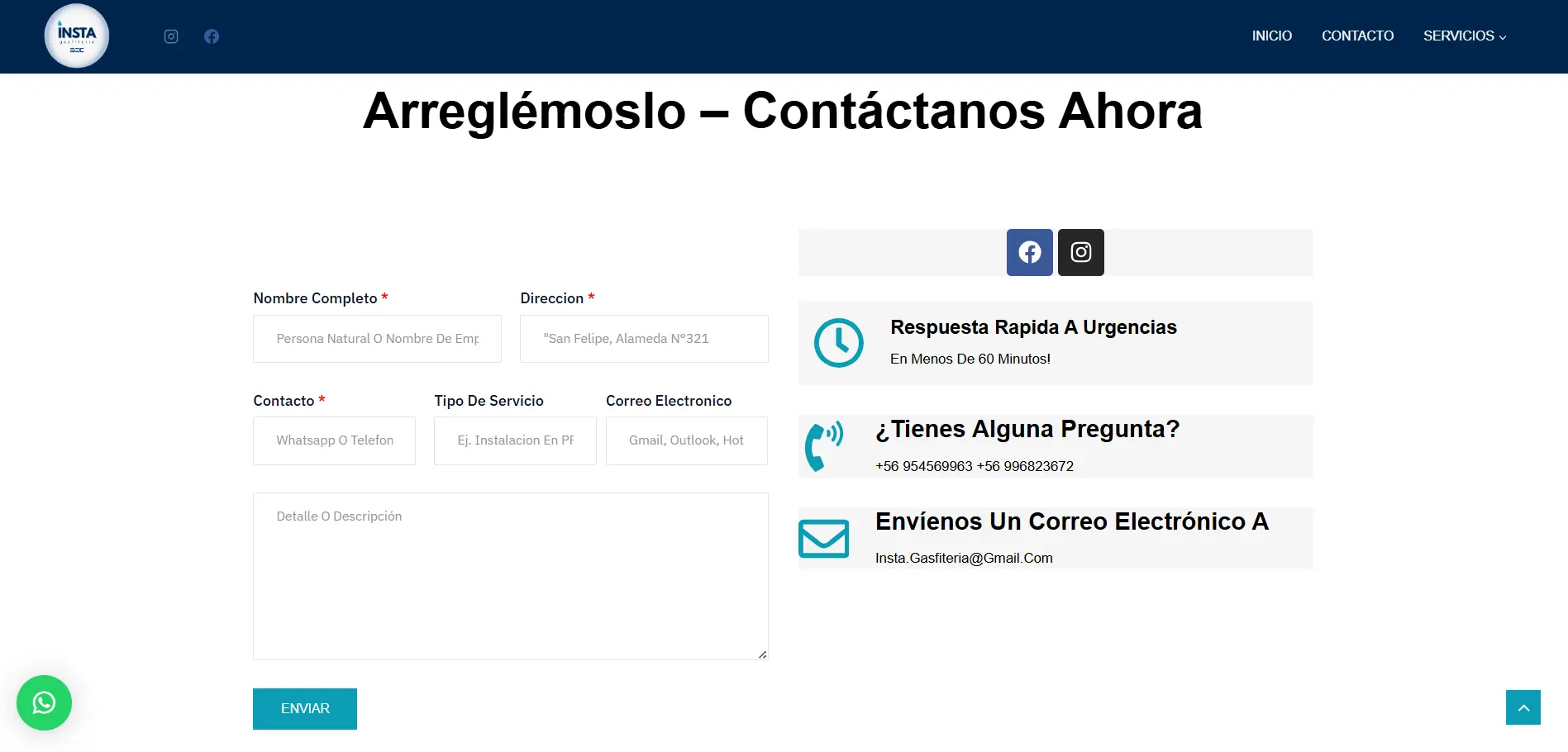Go to the INICIO page
The image size is (1568, 752).
click(1271, 36)
